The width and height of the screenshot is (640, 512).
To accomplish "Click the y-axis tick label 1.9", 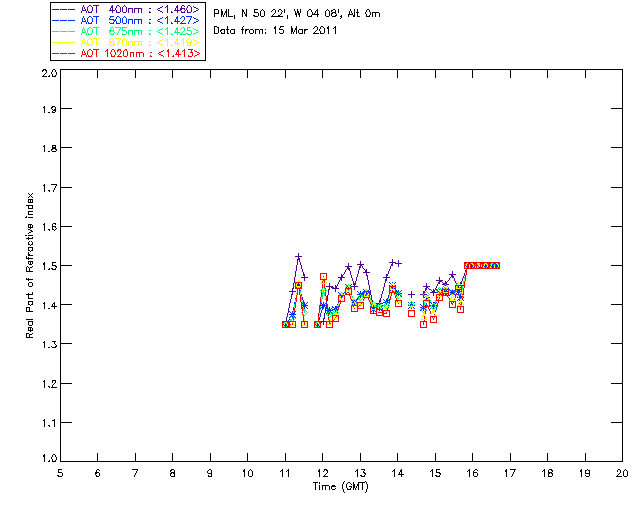I will (49, 109).
